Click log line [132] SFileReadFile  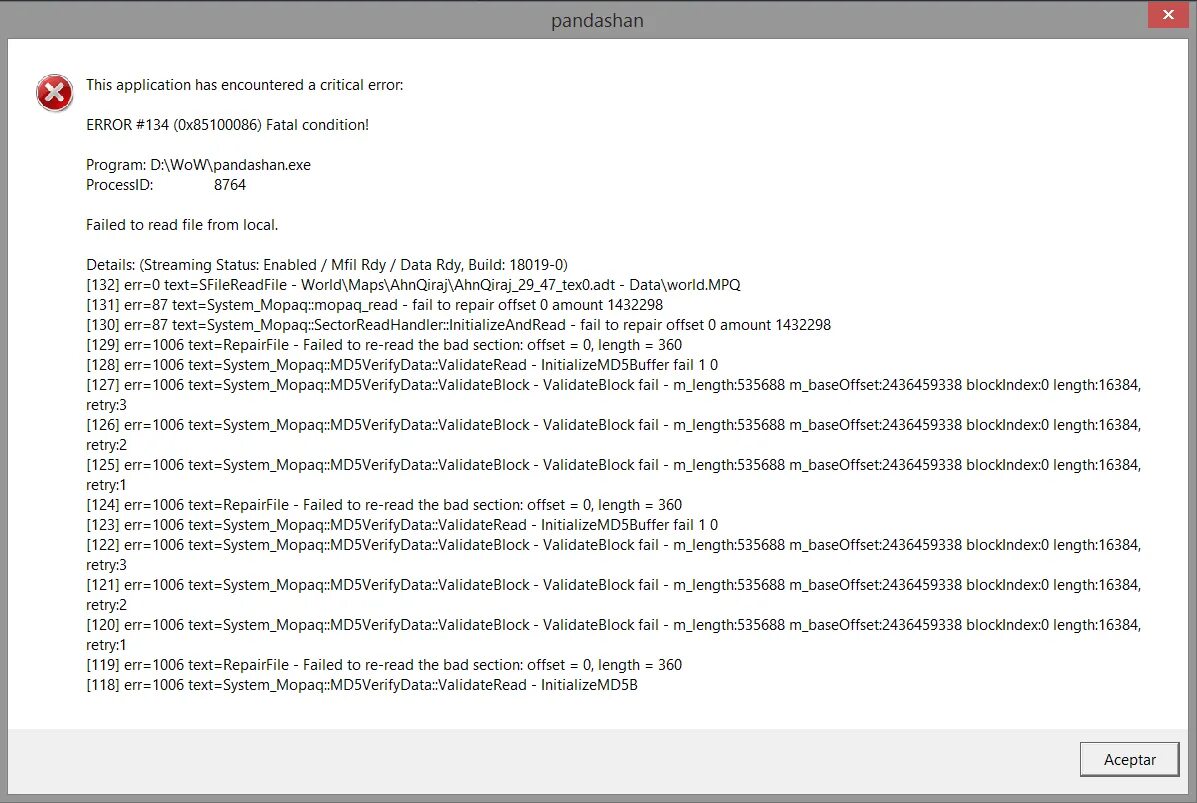click(x=413, y=285)
